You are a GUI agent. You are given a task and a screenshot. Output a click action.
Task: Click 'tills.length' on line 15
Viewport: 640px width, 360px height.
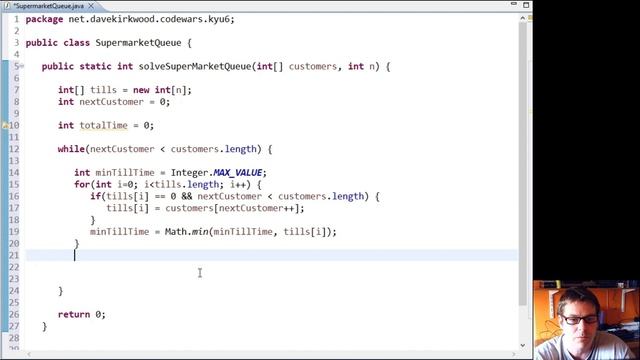pos(187,184)
